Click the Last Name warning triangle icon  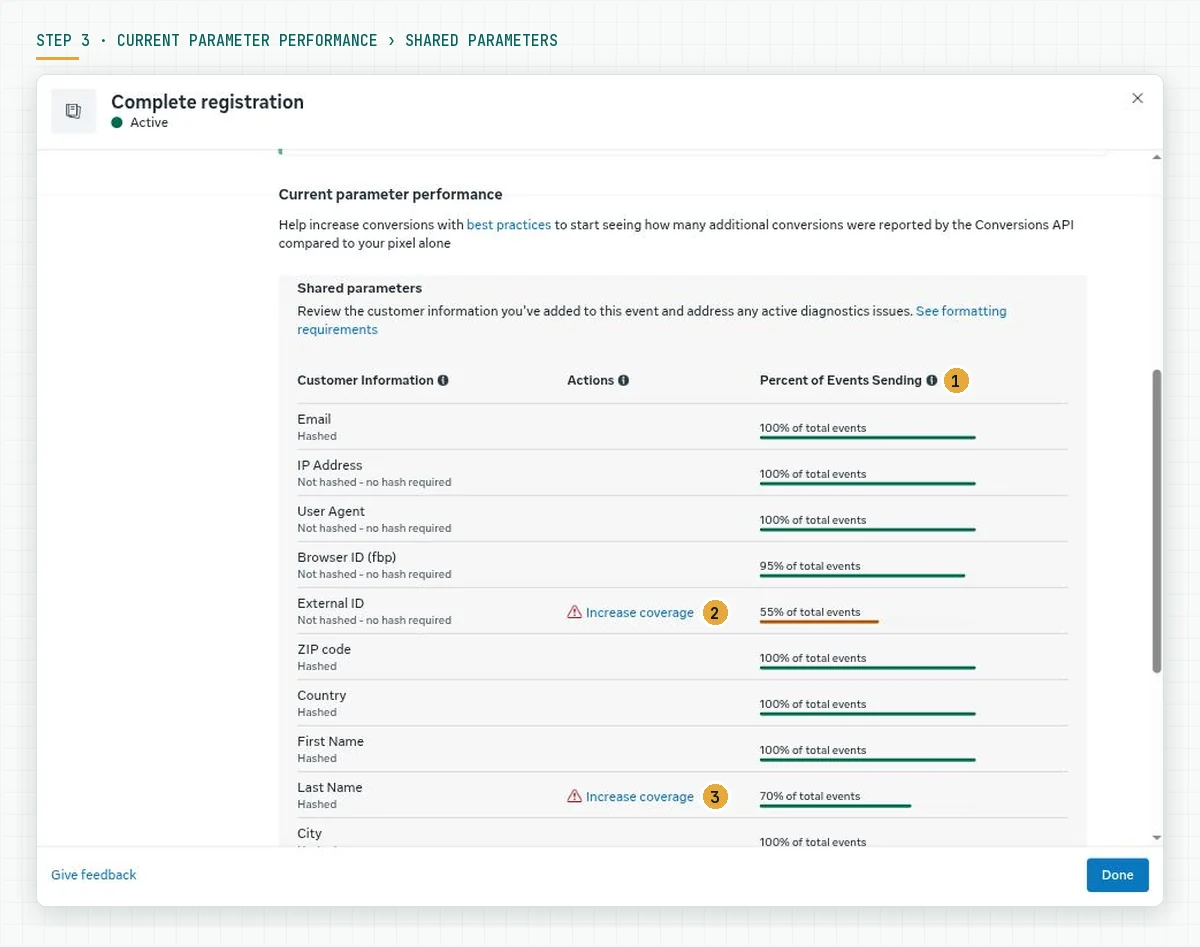click(574, 796)
